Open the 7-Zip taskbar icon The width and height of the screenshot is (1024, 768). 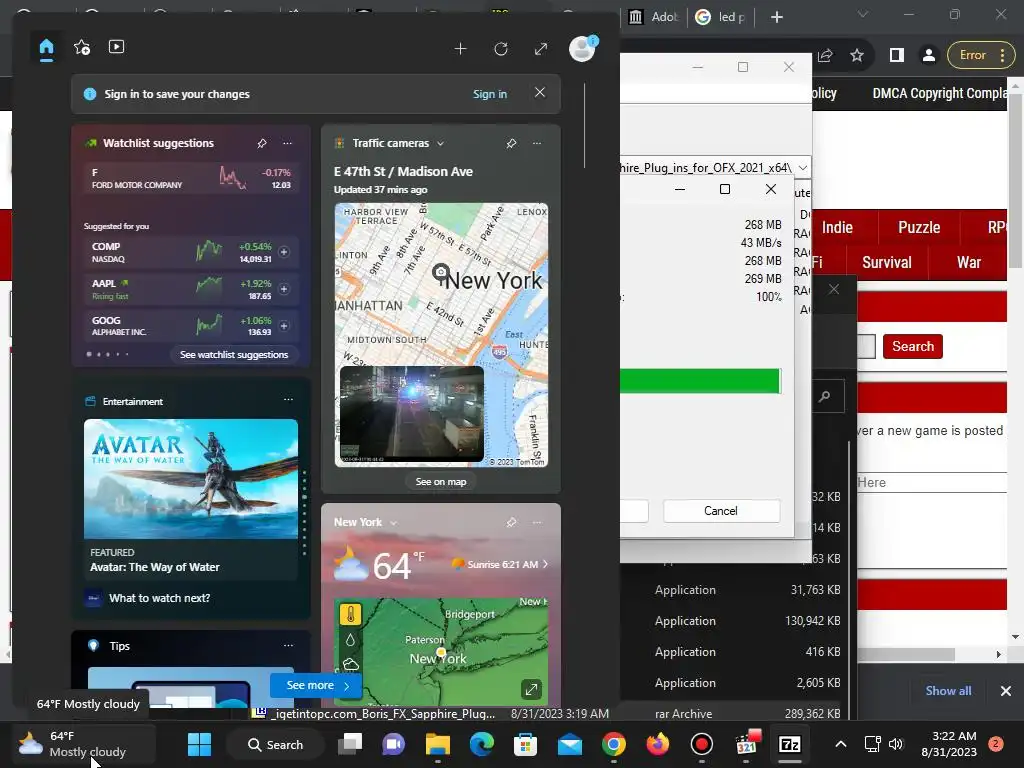[x=790, y=744]
